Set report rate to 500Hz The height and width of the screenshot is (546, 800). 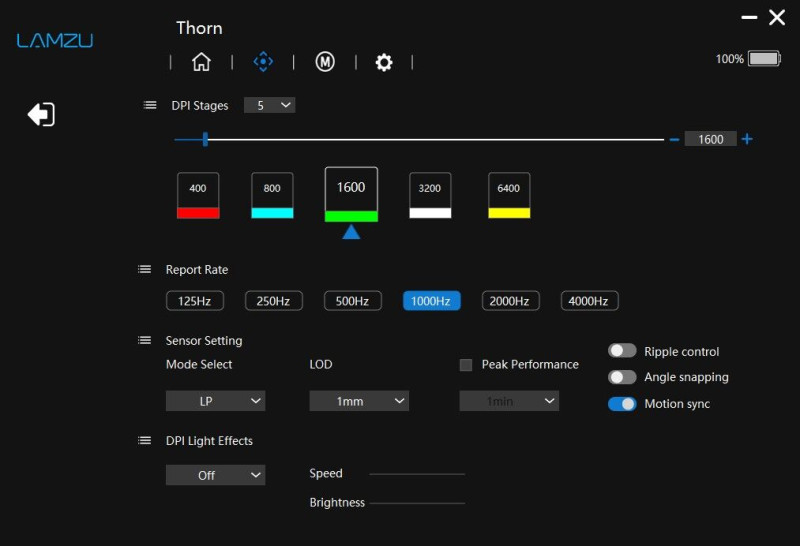pyautogui.click(x=353, y=301)
